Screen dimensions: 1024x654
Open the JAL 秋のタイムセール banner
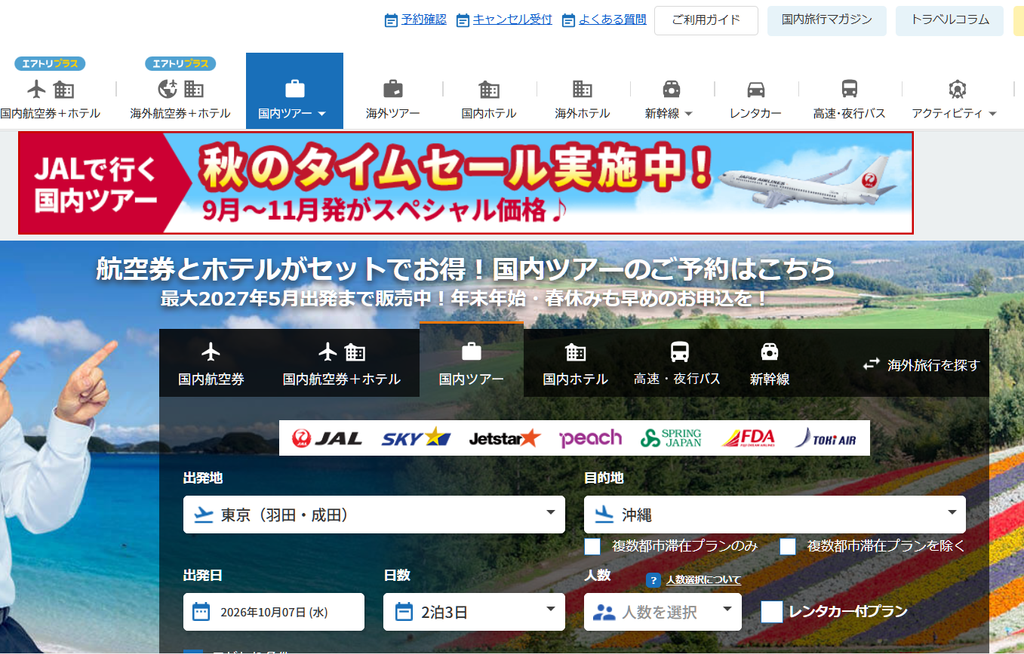(466, 183)
